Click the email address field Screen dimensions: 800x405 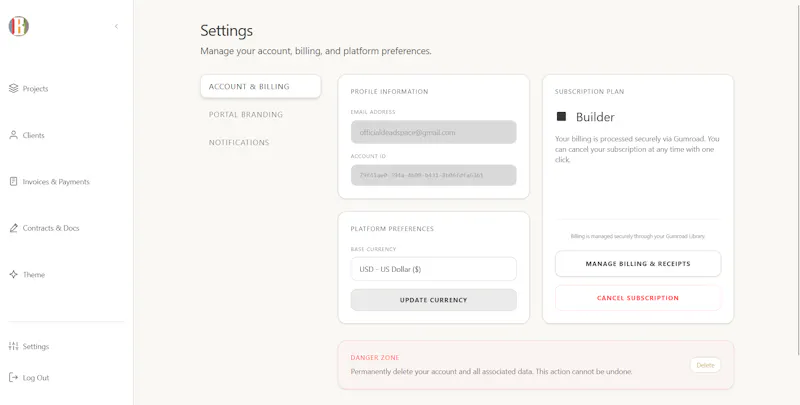(434, 132)
